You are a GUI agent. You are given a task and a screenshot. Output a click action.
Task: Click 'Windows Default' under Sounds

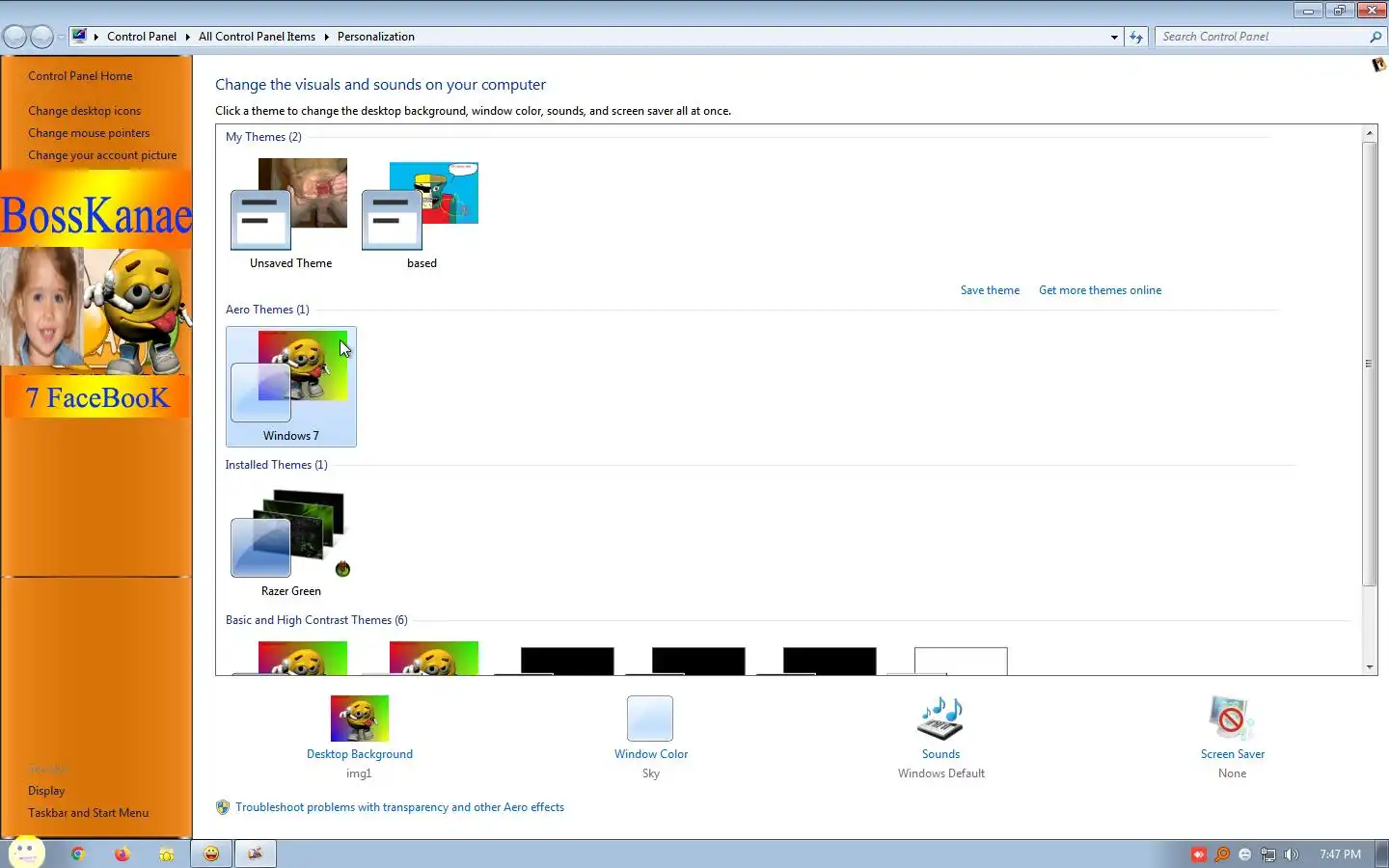pos(941,773)
